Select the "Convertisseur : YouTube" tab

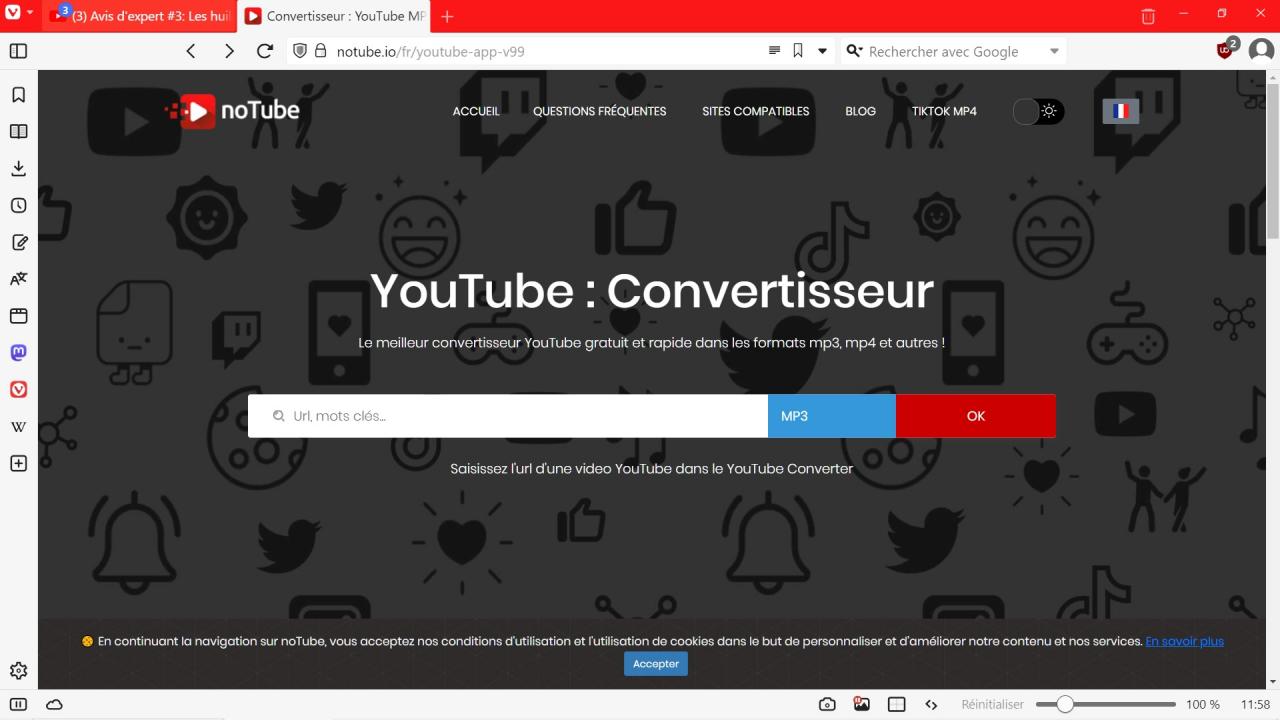[336, 16]
